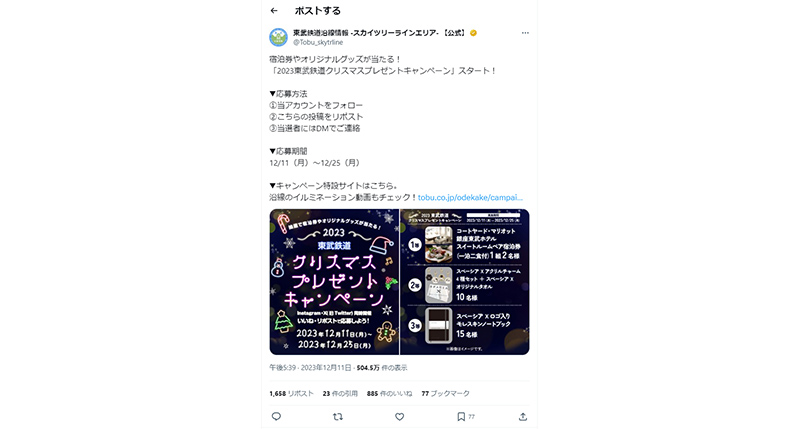
Task: View the 1,658 リポスト list
Action: (291, 394)
